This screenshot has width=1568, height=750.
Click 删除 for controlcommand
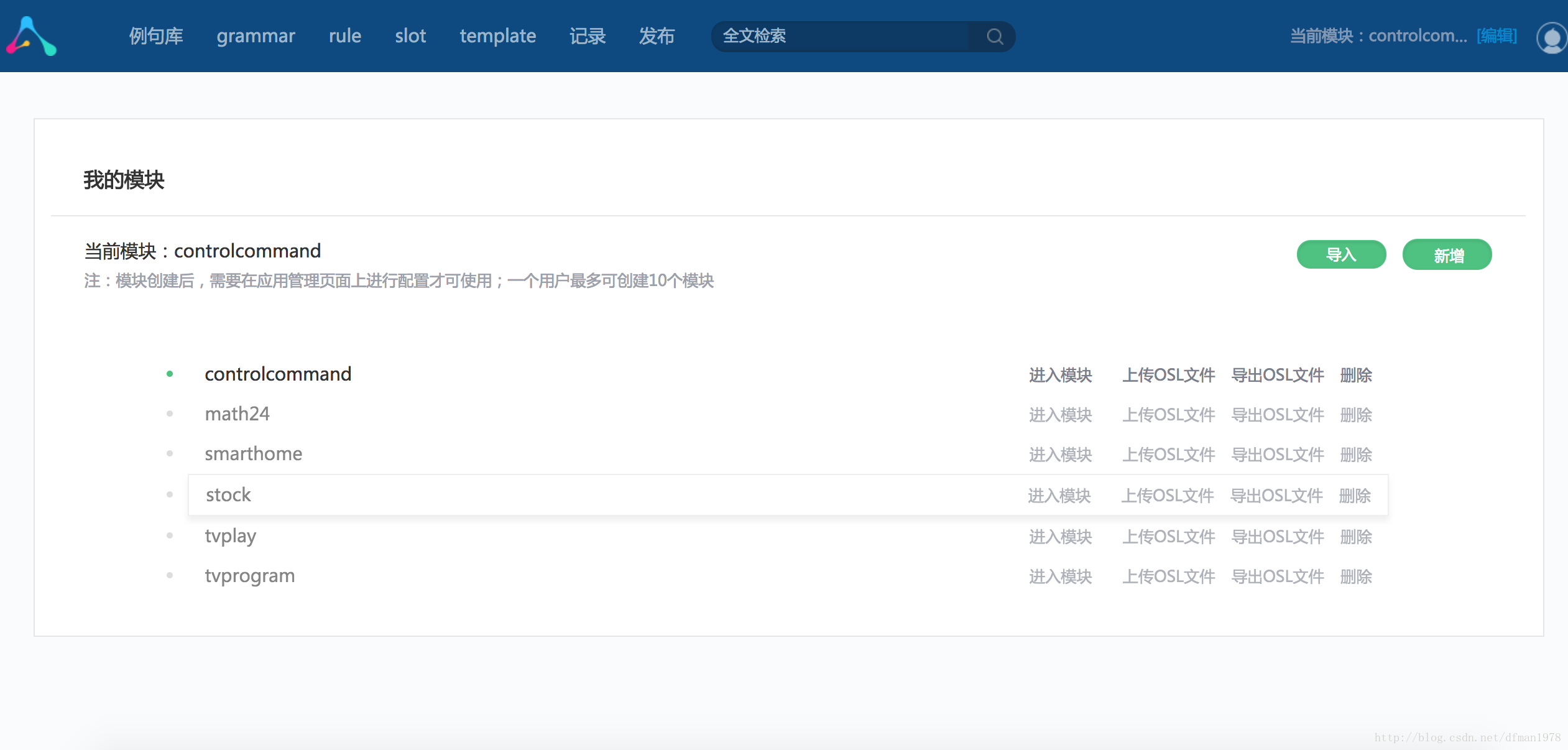pos(1355,375)
